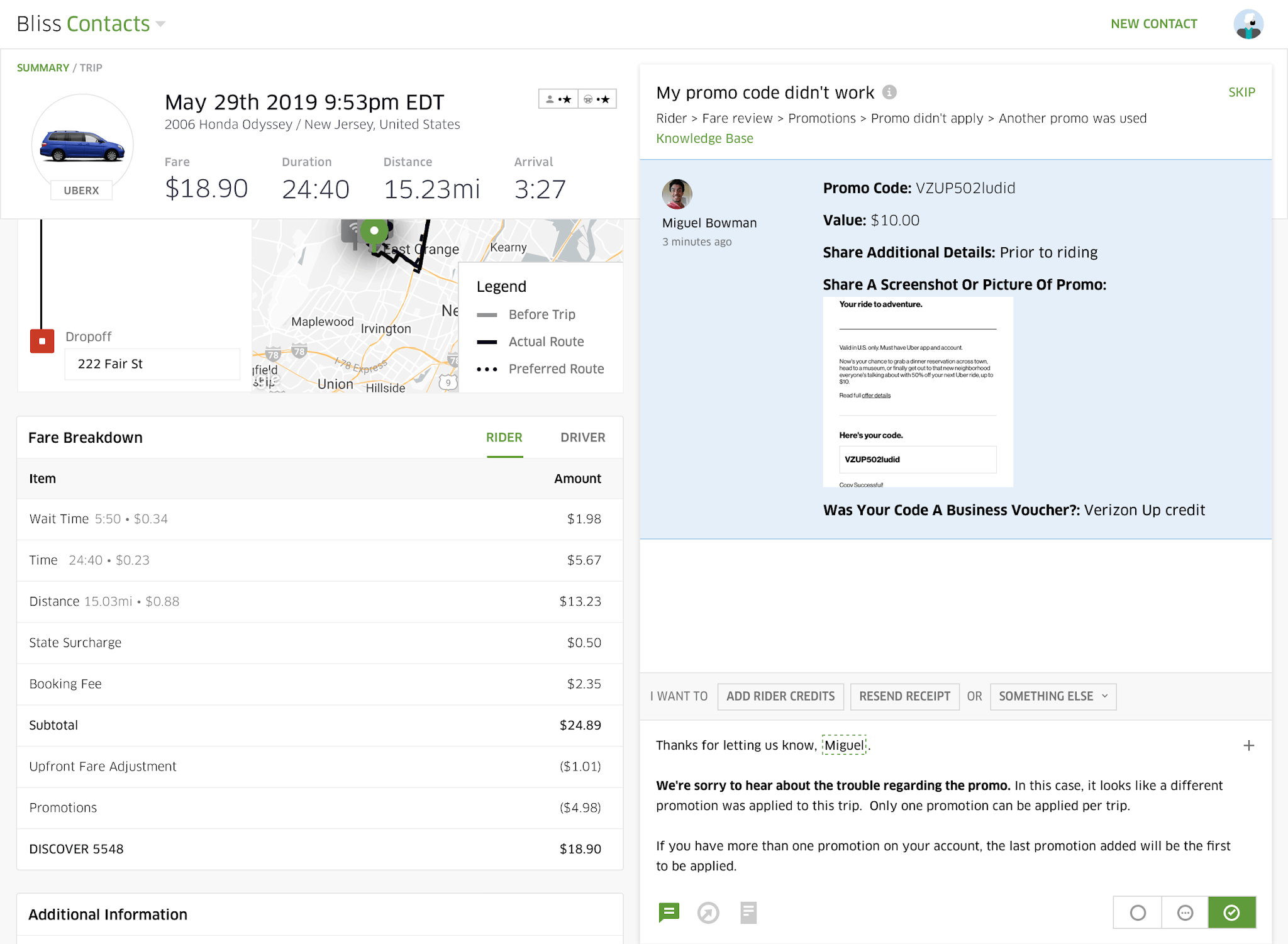Click the green reply message icon
This screenshot has width=1288, height=944.
pos(669,911)
